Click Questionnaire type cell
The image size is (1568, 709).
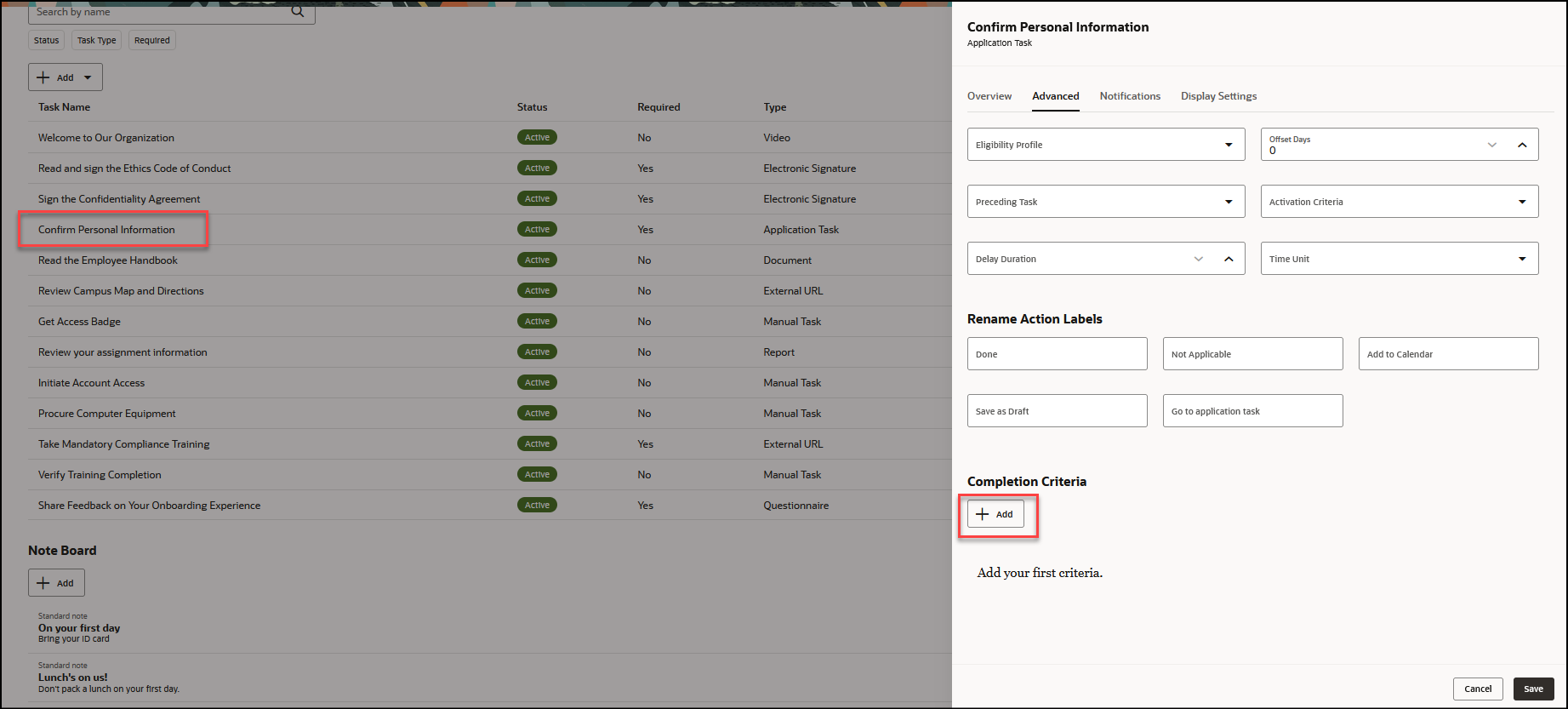(795, 506)
